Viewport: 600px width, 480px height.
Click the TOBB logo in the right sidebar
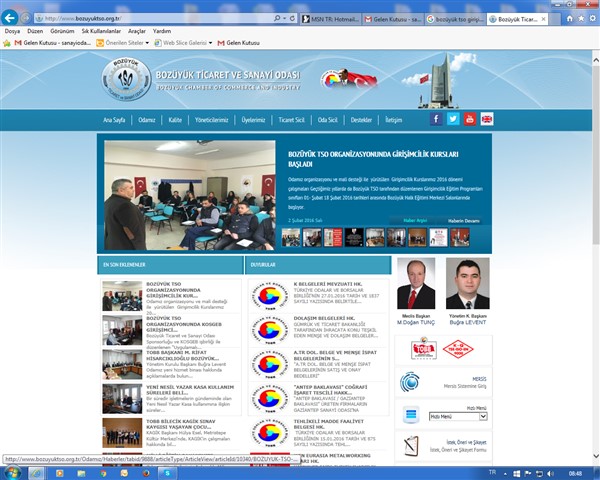pos(424,349)
